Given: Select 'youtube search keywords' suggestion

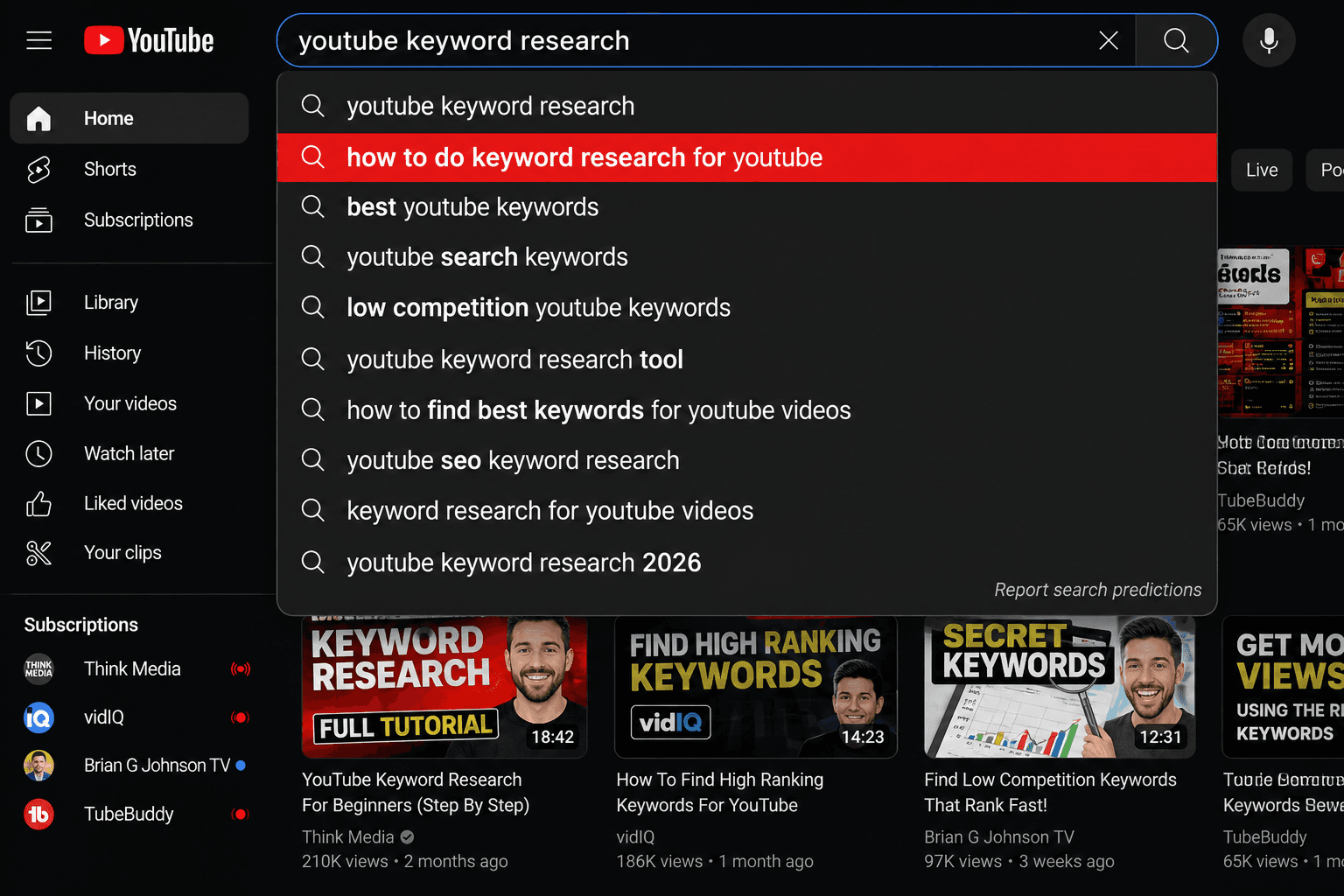Looking at the screenshot, I should coord(747,257).
